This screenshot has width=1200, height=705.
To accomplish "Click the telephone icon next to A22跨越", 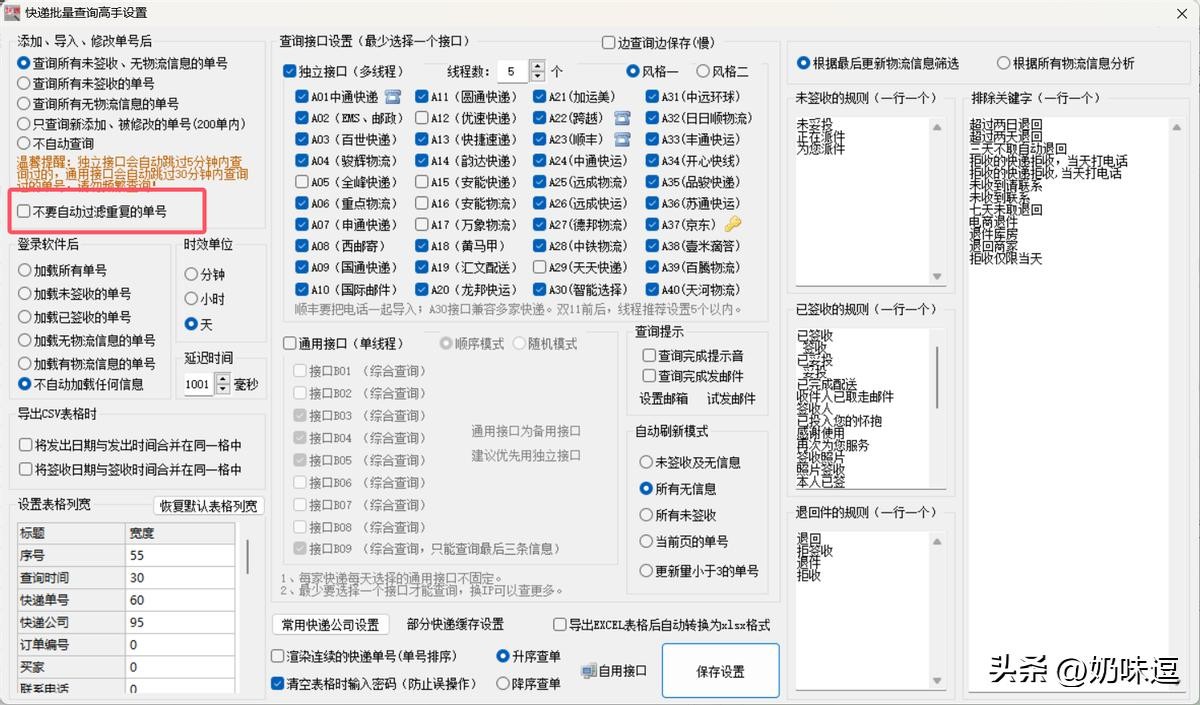I will point(621,118).
